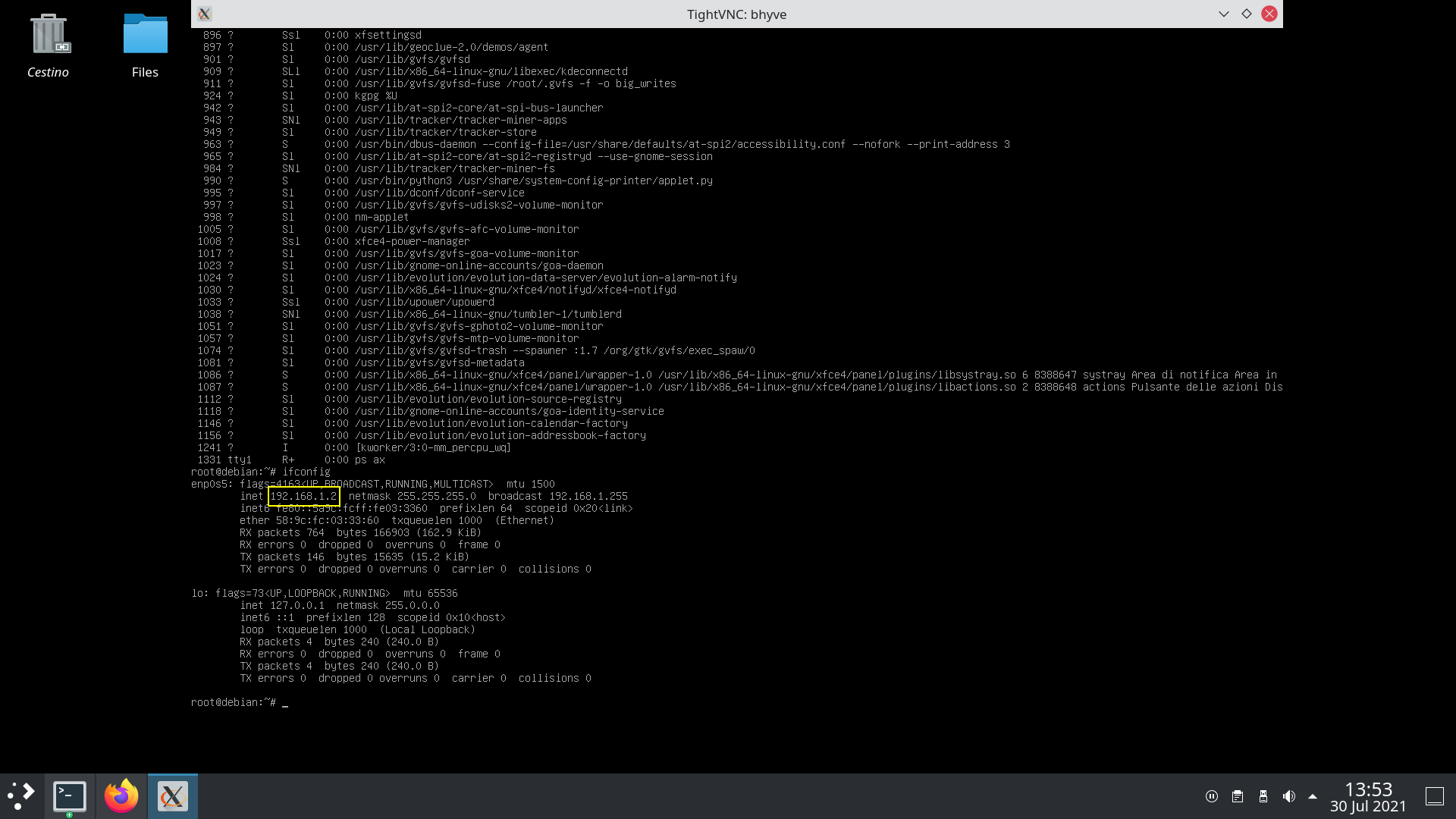Select the TightVNC taskbar entry
1456x819 pixels.
click(x=173, y=796)
